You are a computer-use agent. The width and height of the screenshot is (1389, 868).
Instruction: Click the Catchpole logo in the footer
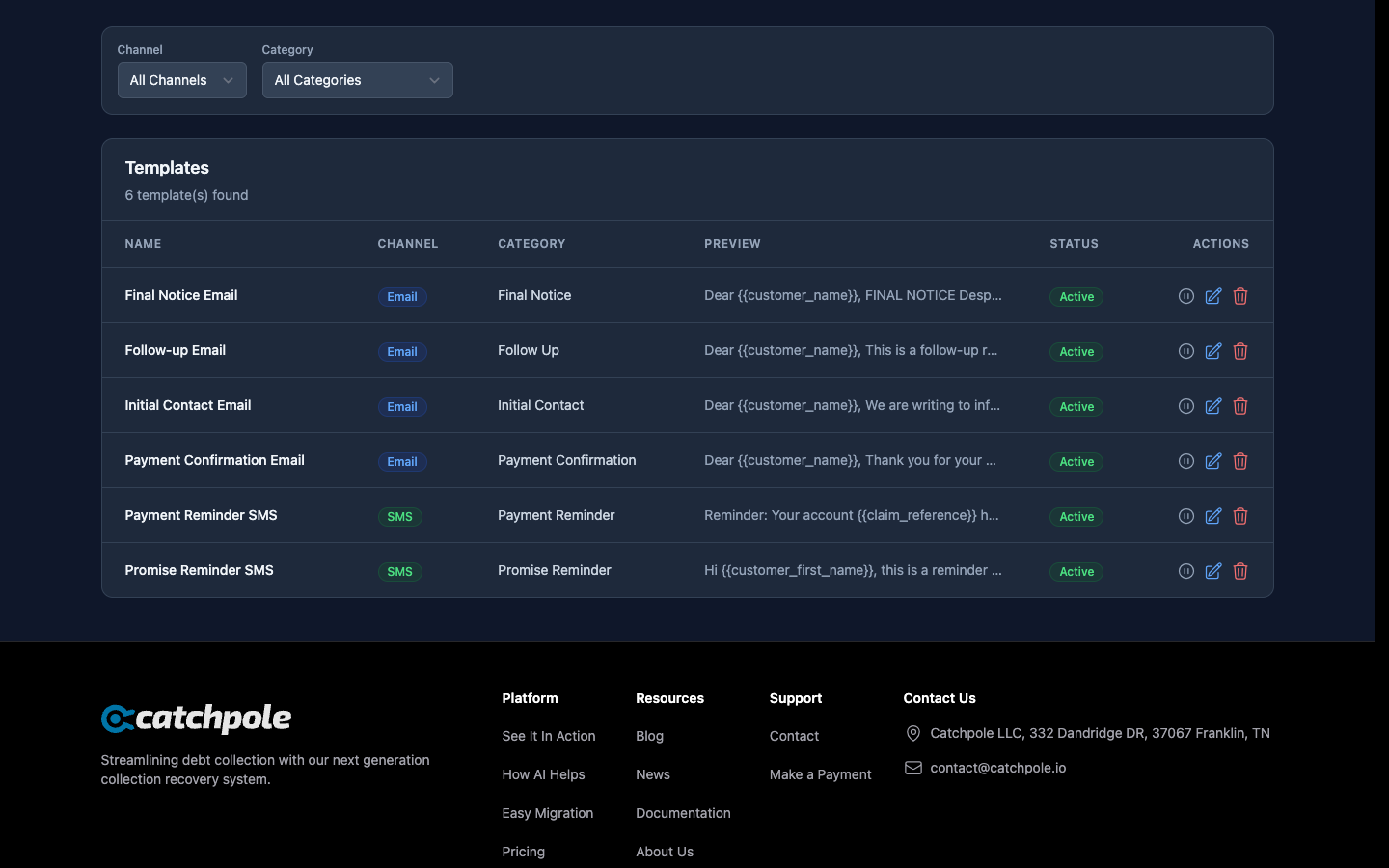pos(196,719)
